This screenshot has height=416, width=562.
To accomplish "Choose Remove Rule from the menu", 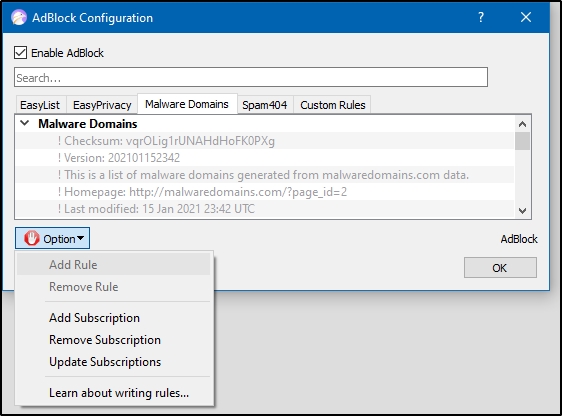I will click(x=114, y=287).
